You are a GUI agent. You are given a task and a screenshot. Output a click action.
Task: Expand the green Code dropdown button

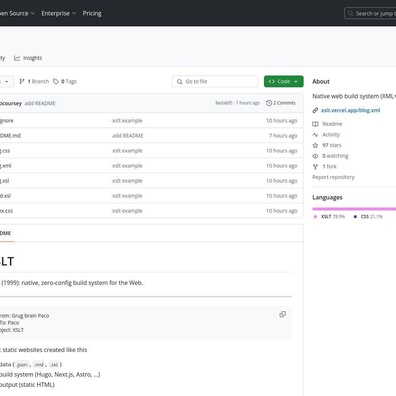284,81
